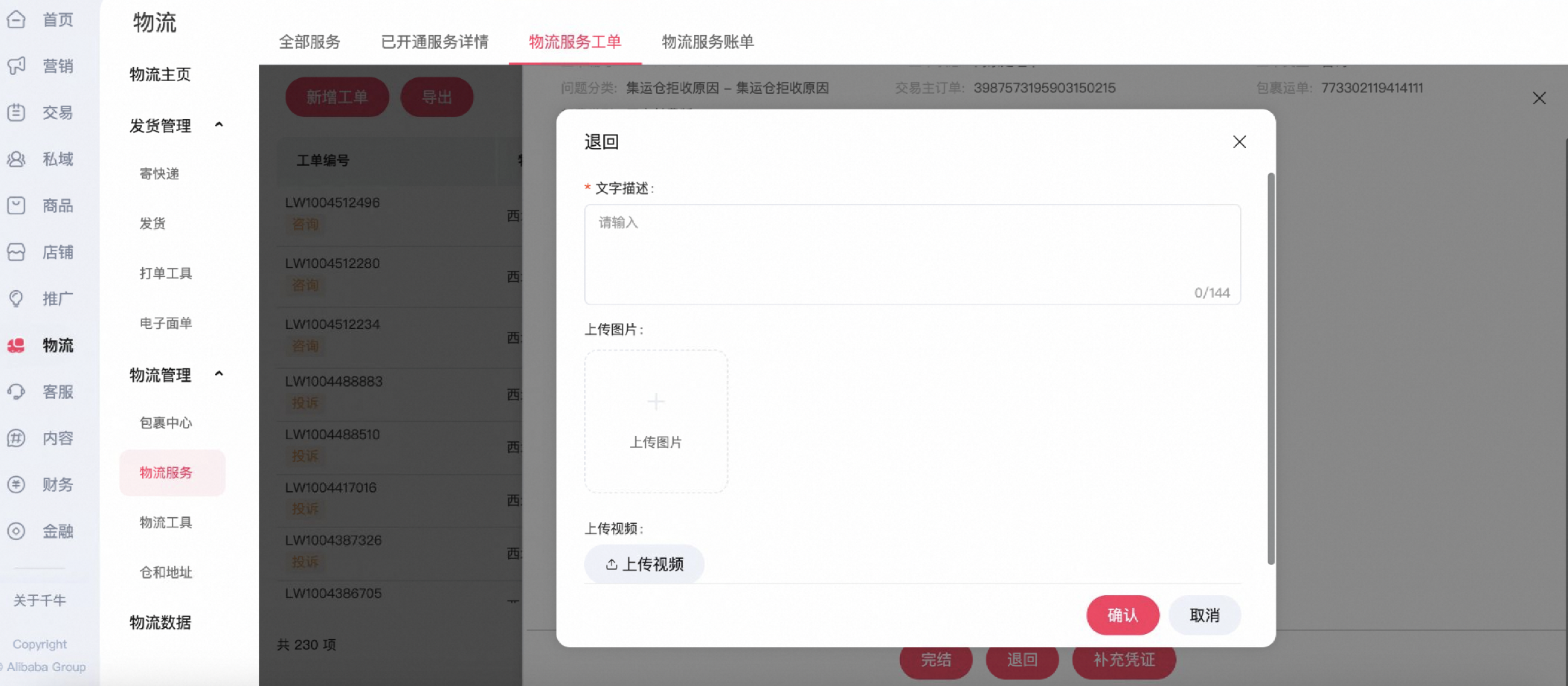This screenshot has height=686, width=1568.
Task: Click the 上传视频 button
Action: (644, 565)
